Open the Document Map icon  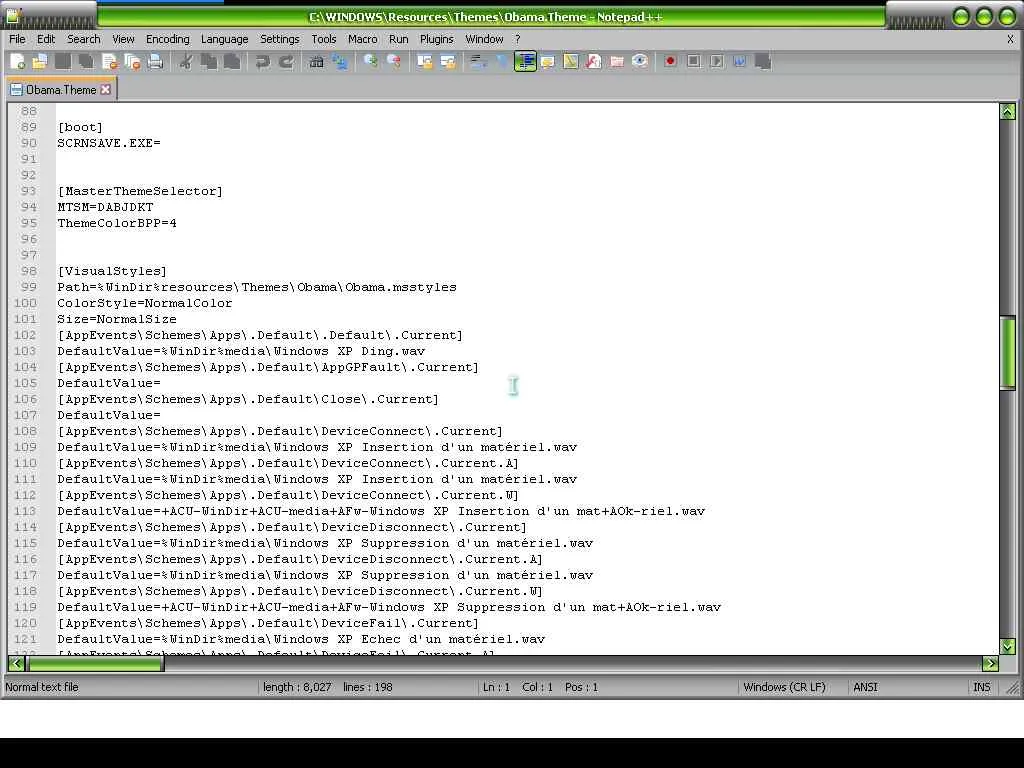pos(571,61)
